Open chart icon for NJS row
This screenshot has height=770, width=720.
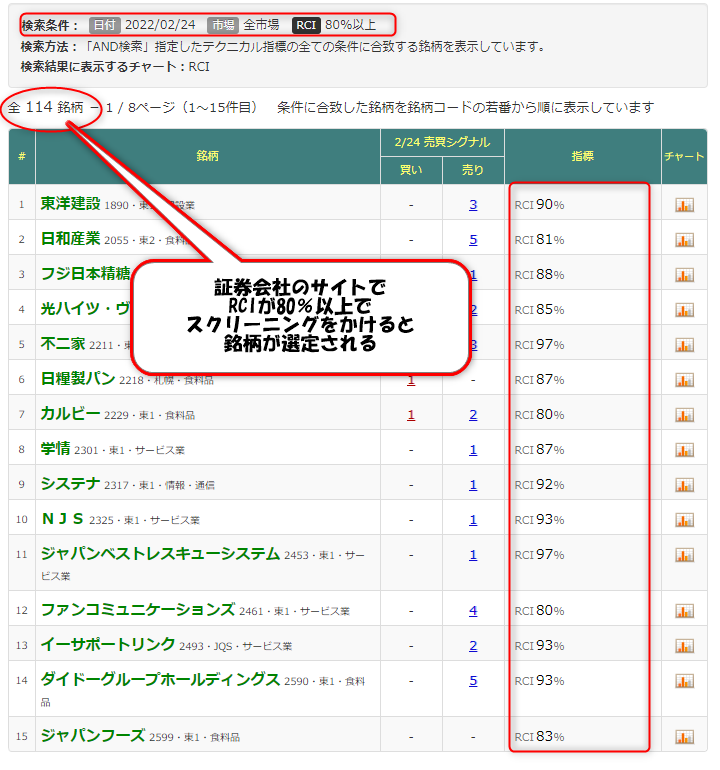[x=684, y=520]
